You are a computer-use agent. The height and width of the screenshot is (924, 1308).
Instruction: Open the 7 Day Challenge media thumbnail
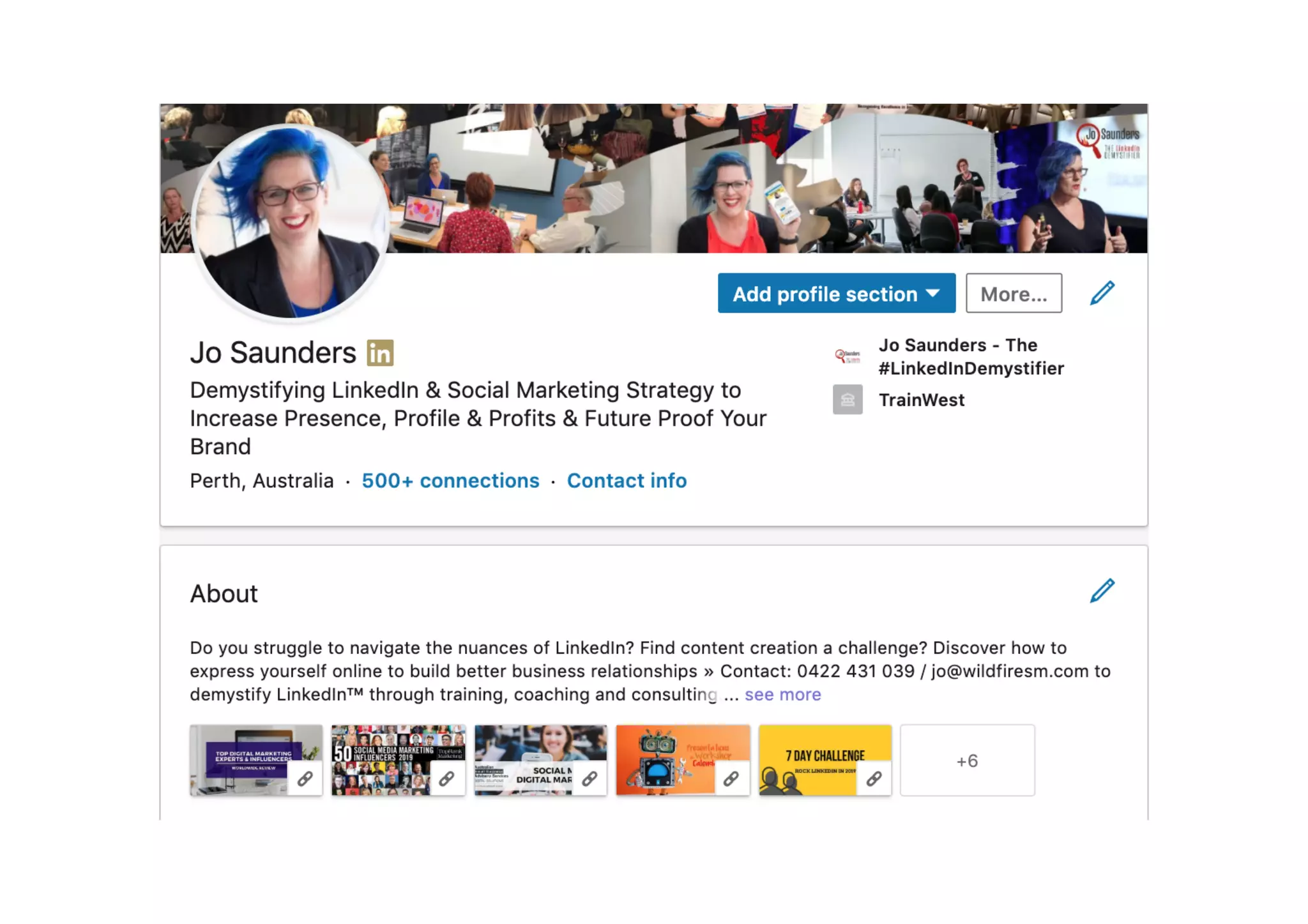[825, 760]
